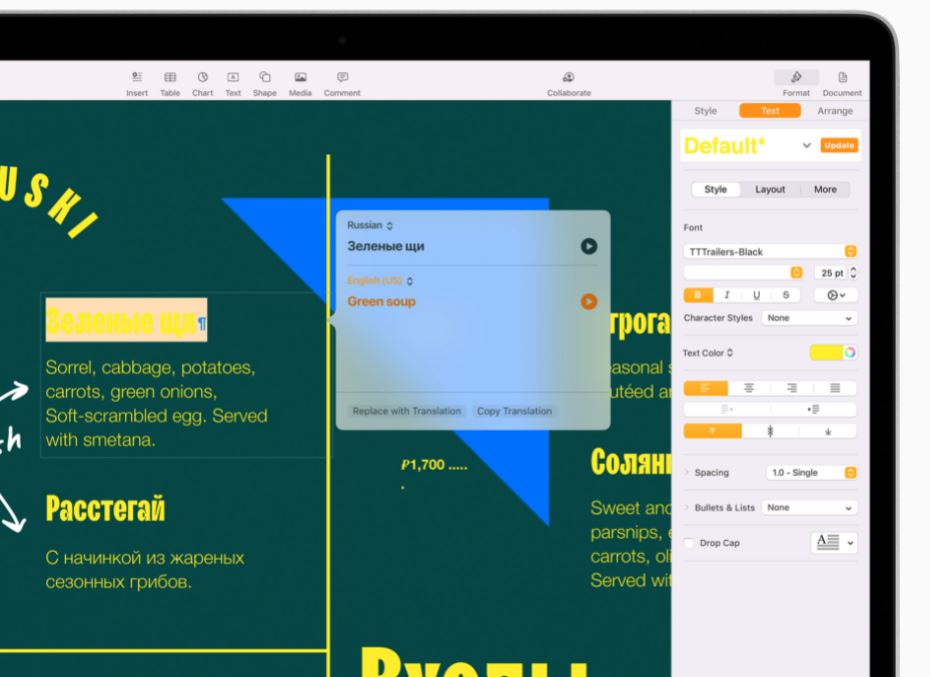Open the color wheel next to Text Color
Screen dimensions: 930x677
850,352
